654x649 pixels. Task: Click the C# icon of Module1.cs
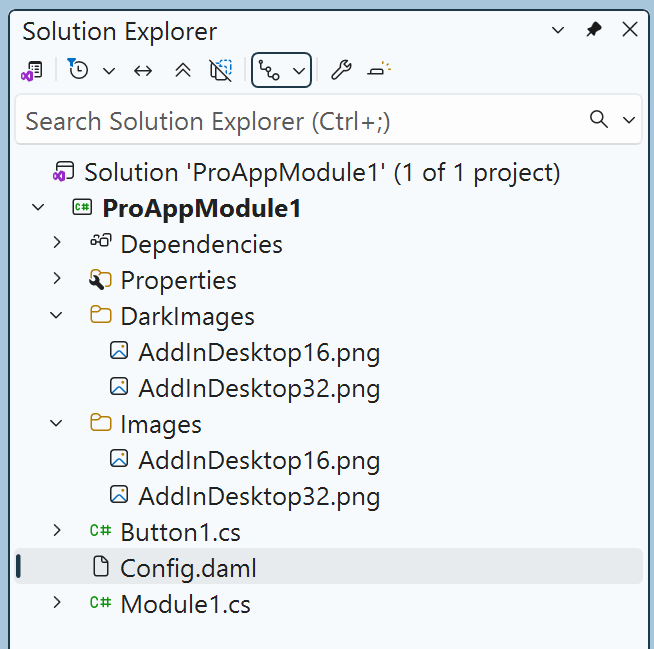101,603
